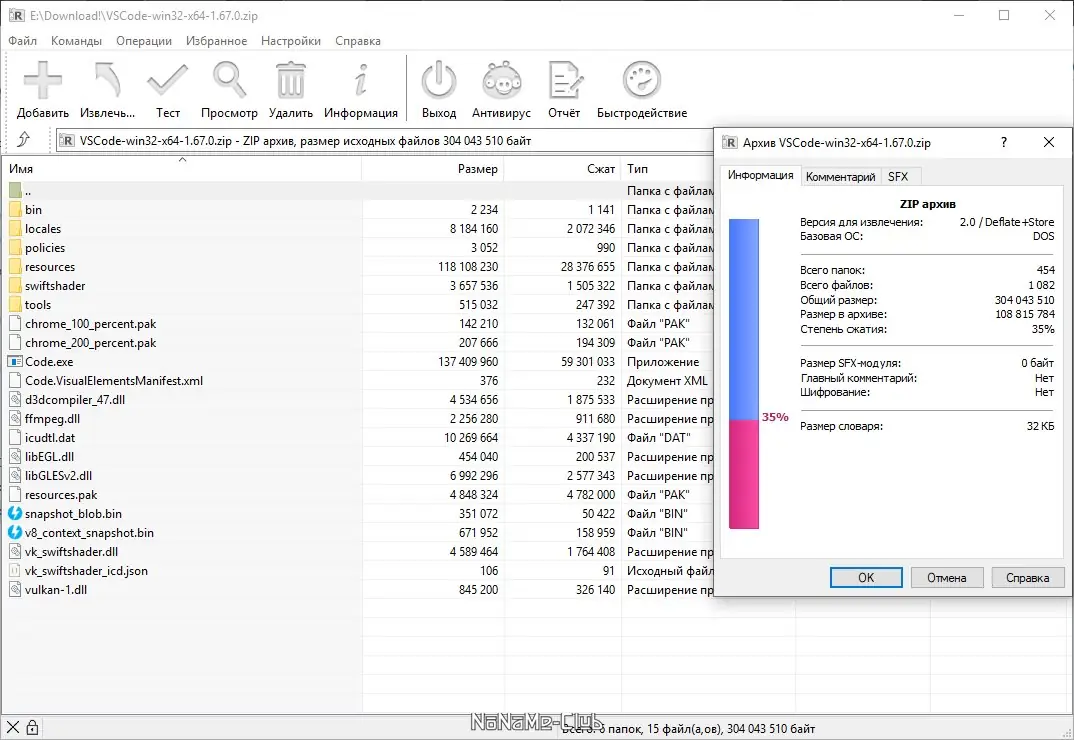Screen dimensions: 1074x740
Task: Select the parent folder '..' row
Action: coord(356,191)
